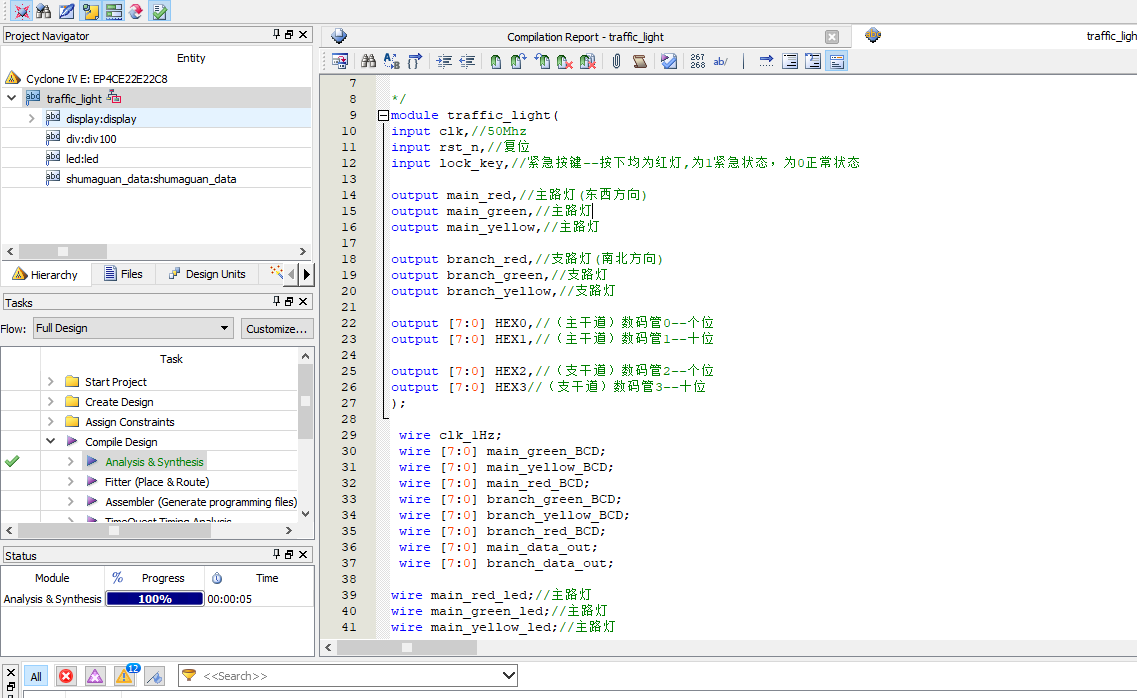The height and width of the screenshot is (698, 1137).
Task: Switch to the Design Units tab
Action: 207,274
